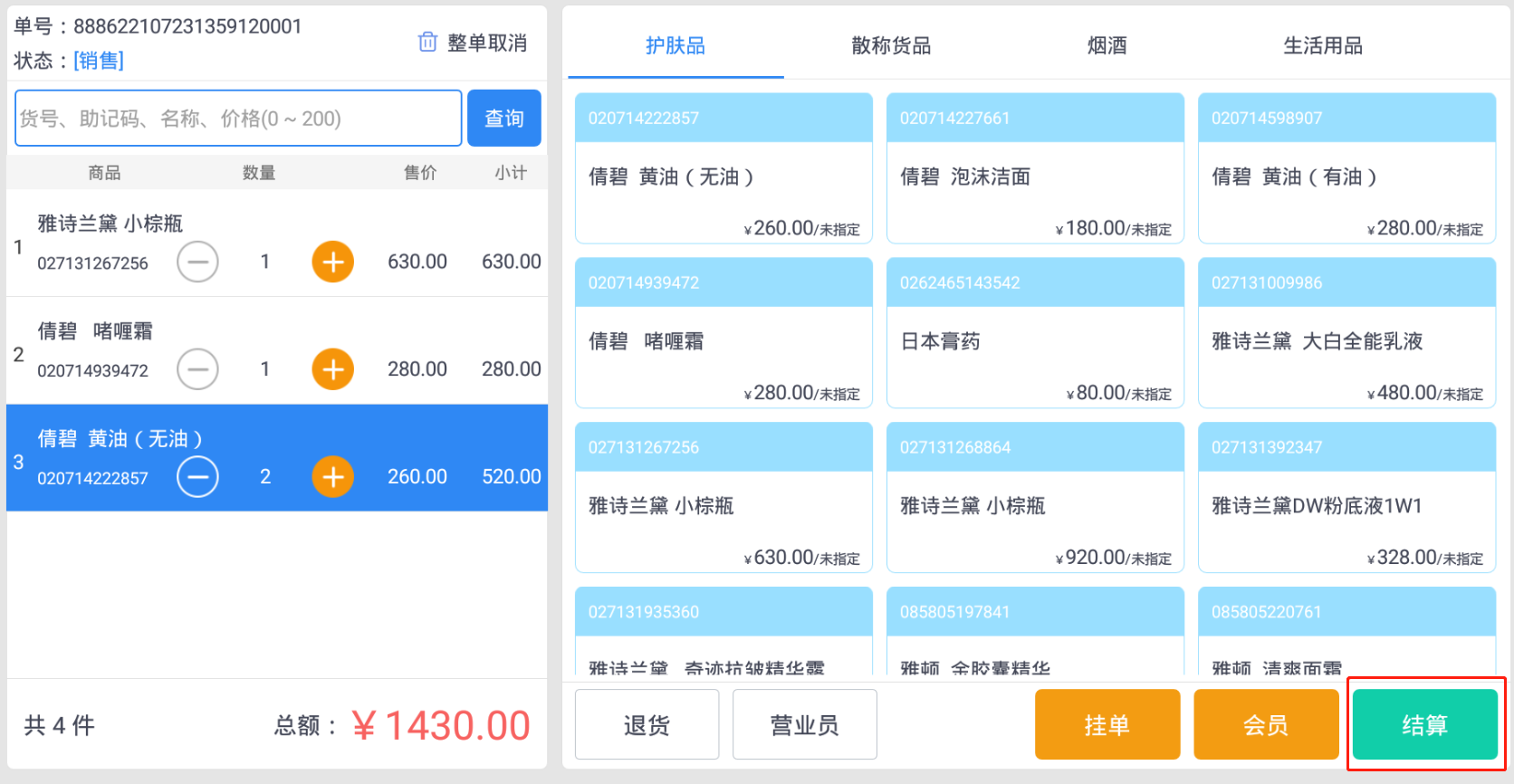
Task: Add product 倩碧 黄油（有油） card
Action: tap(1346, 168)
